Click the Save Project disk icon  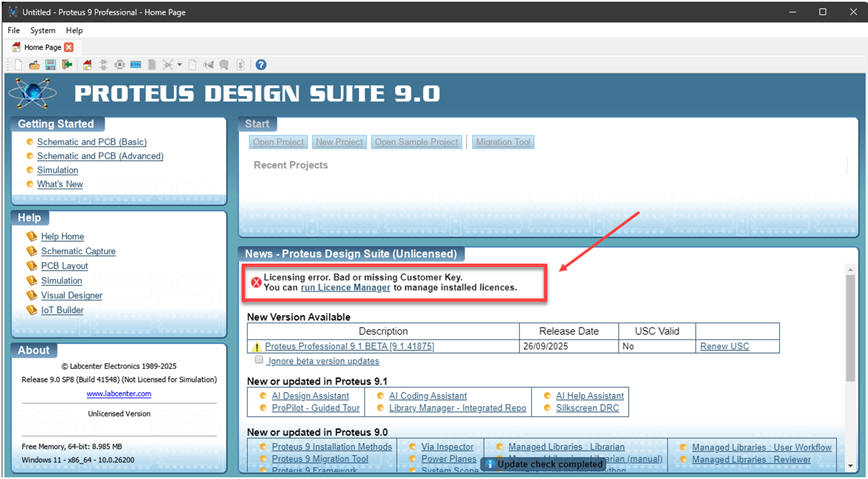pyautogui.click(x=50, y=65)
